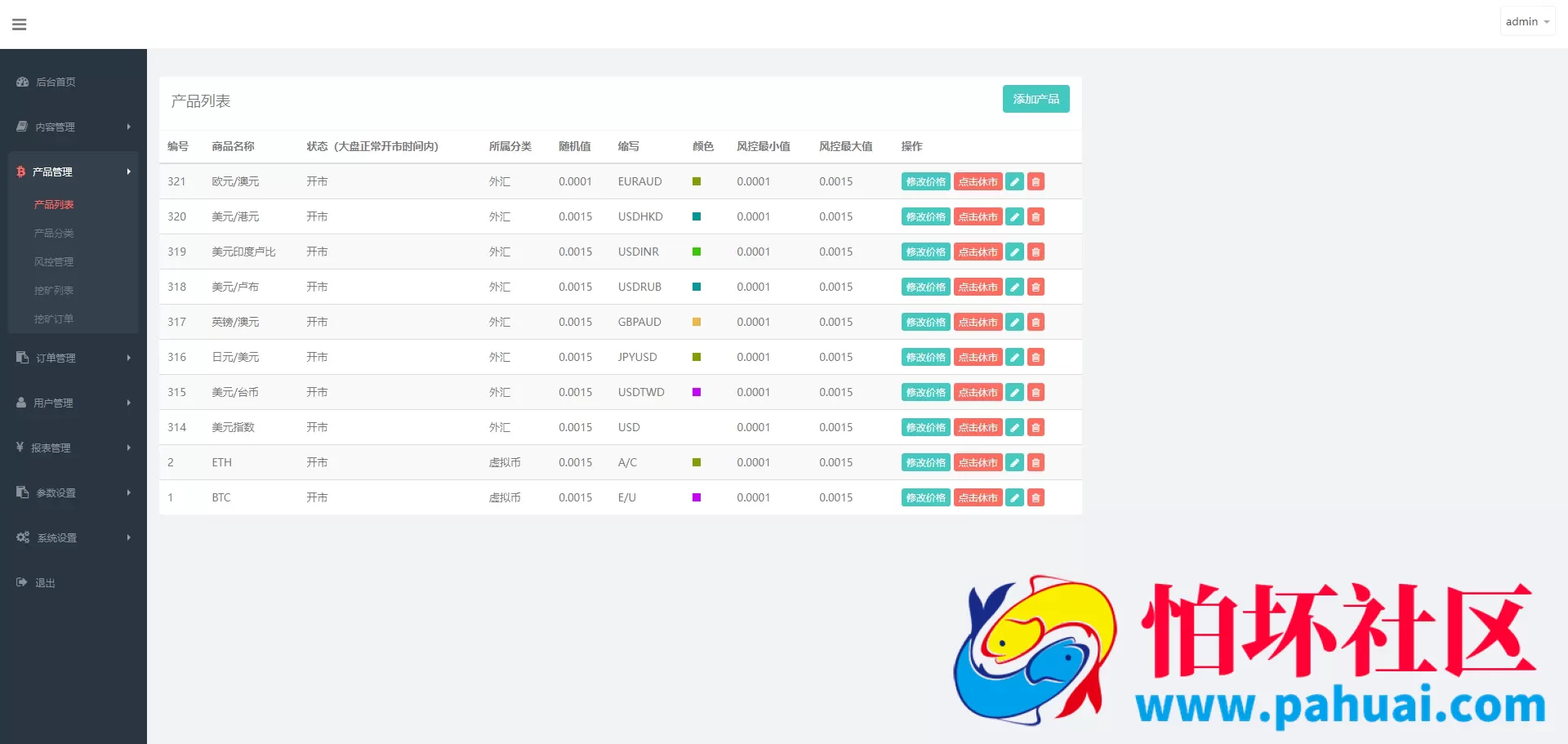Click the trash icon for USDTWD row
This screenshot has height=744, width=1568.
coord(1036,393)
